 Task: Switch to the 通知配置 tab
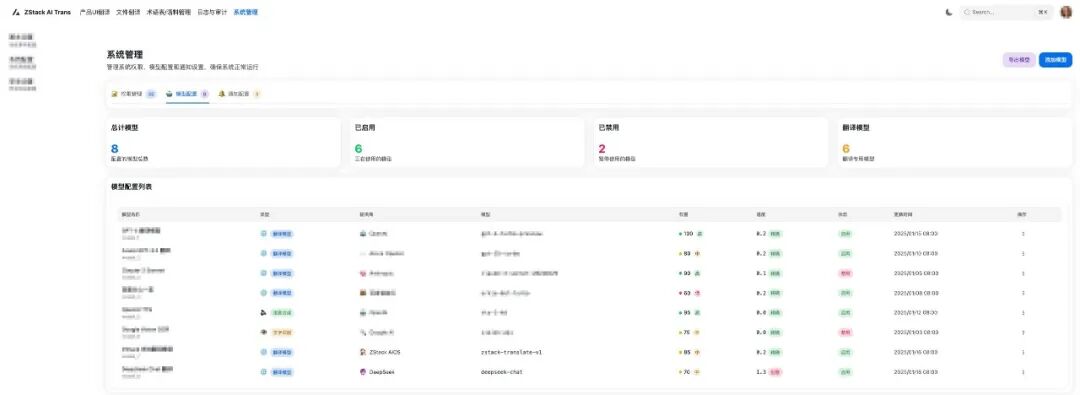239,93
